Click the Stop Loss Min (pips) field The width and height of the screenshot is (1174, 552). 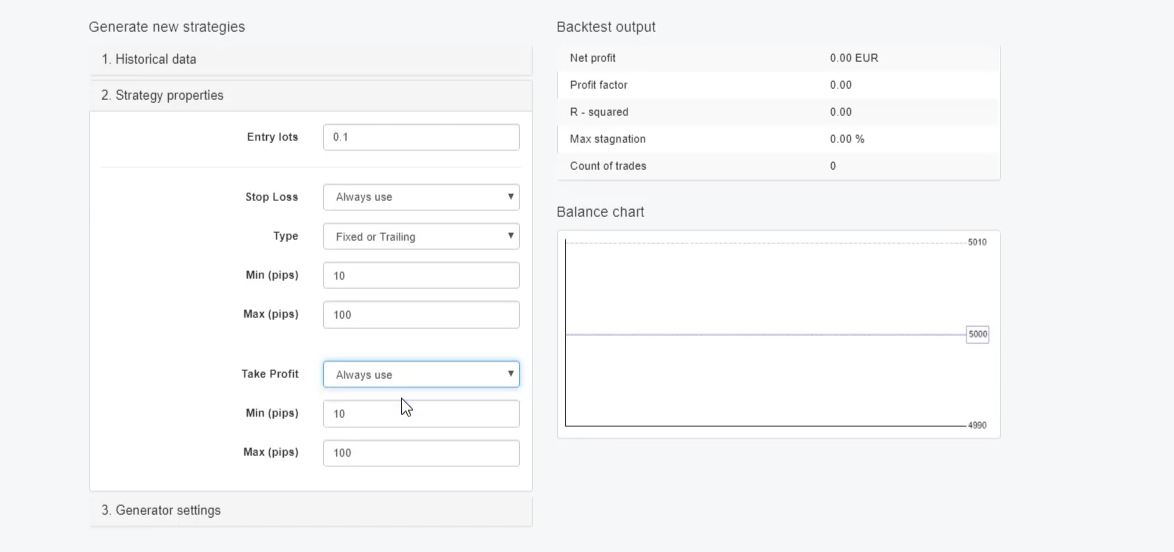click(421, 275)
